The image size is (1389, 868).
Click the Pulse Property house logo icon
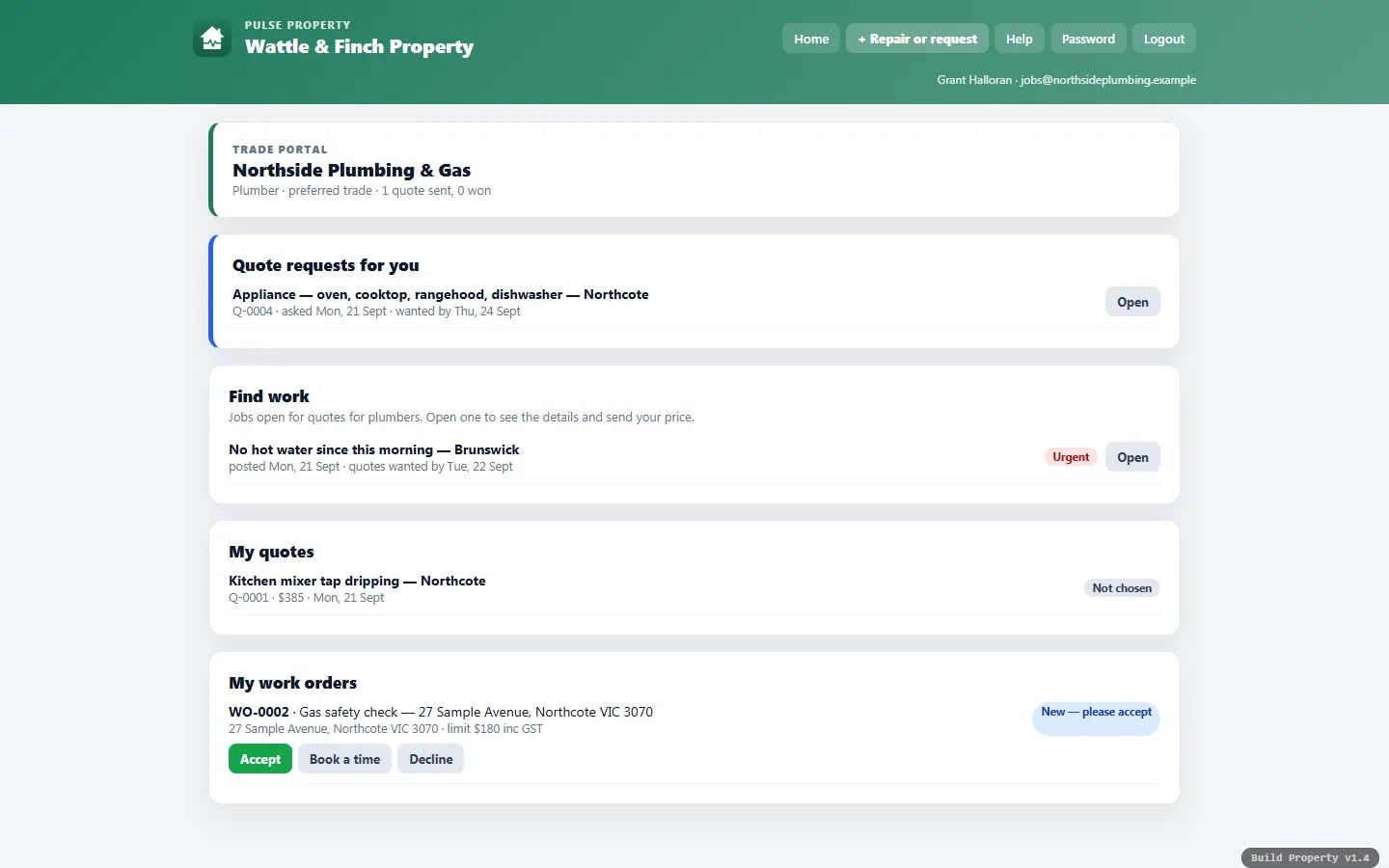pyautogui.click(x=212, y=39)
